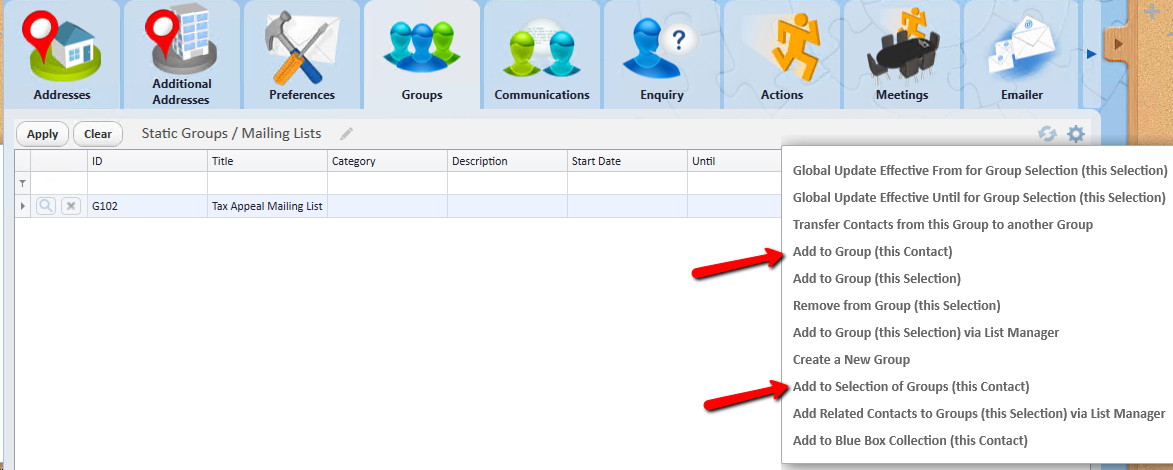Click the refresh icon beside the gear
Viewport: 1173px width, 470px height.
(1047, 134)
